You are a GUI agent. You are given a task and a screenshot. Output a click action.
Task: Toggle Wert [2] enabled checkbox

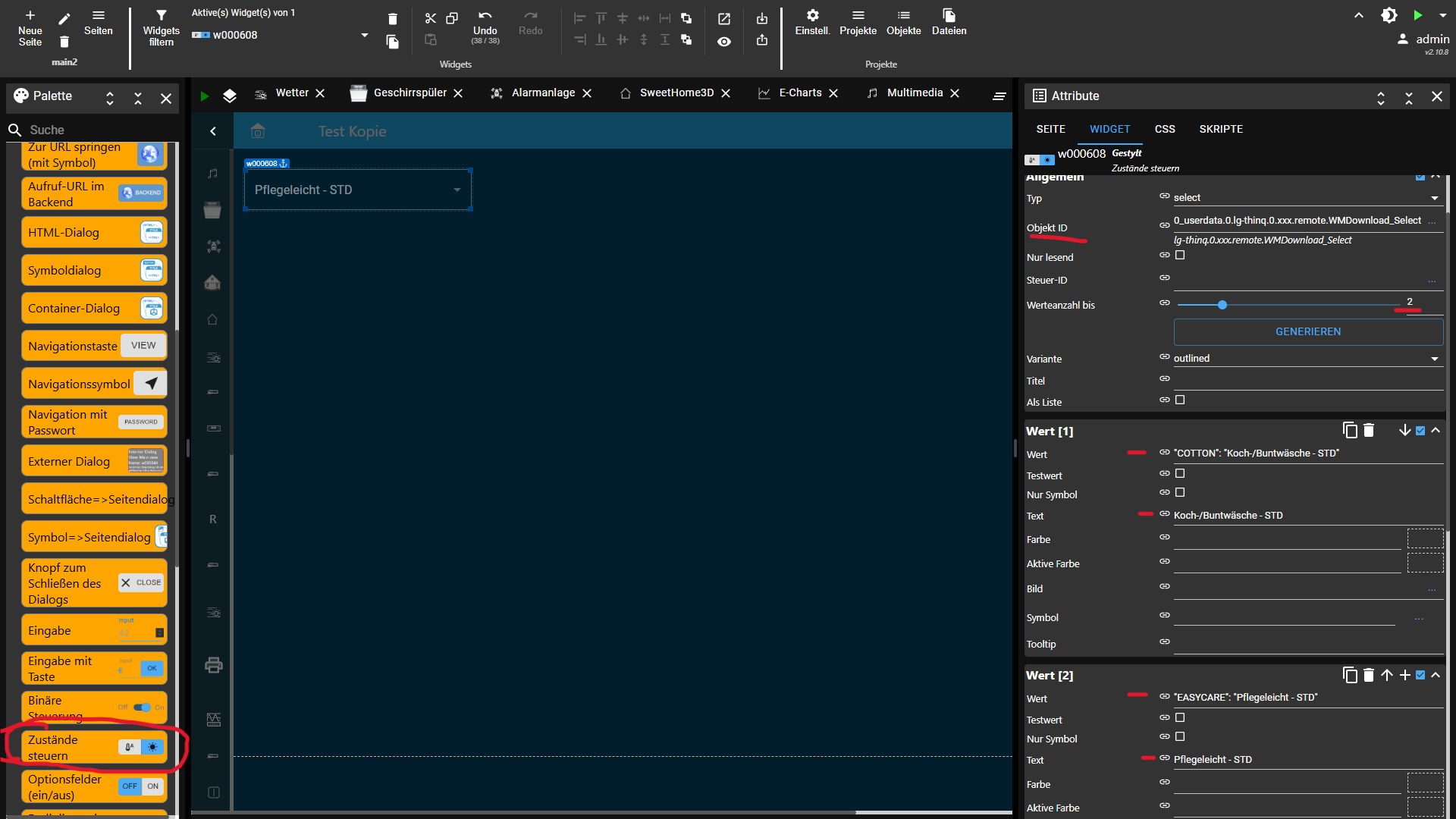click(1420, 675)
